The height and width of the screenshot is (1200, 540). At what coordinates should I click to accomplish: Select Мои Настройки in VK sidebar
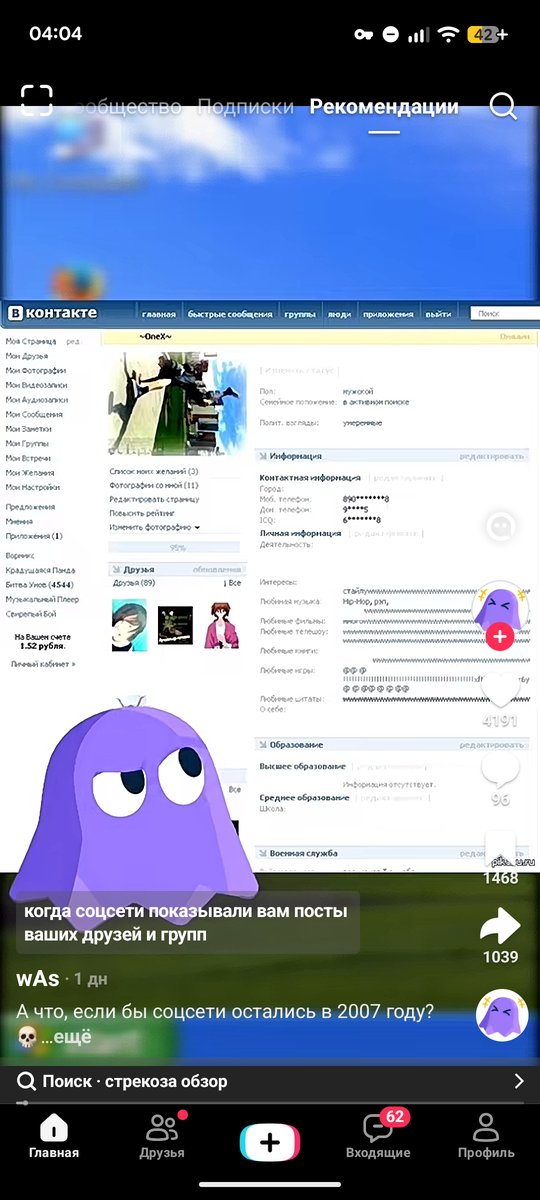[x=32, y=487]
